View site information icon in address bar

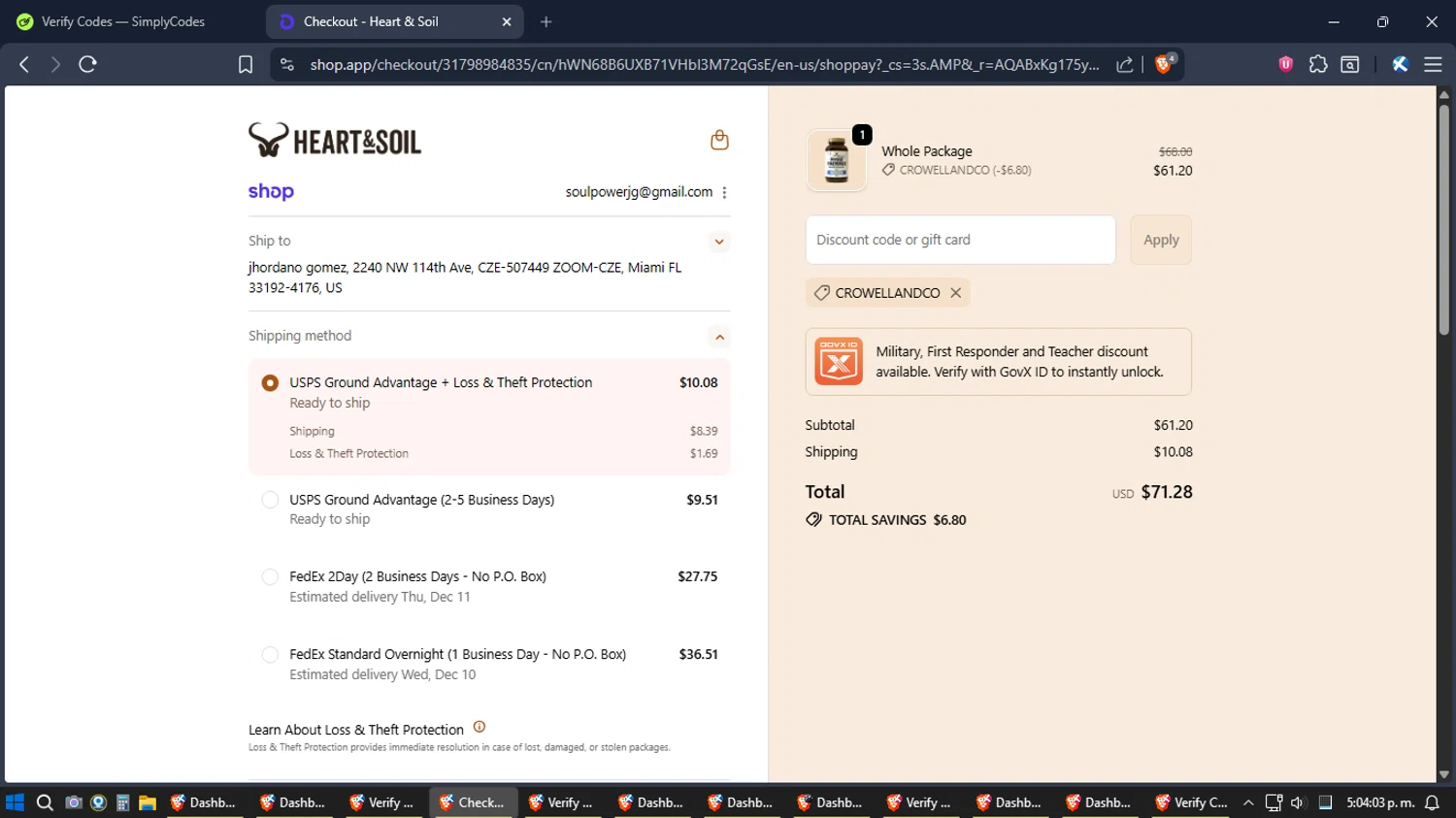click(286, 64)
